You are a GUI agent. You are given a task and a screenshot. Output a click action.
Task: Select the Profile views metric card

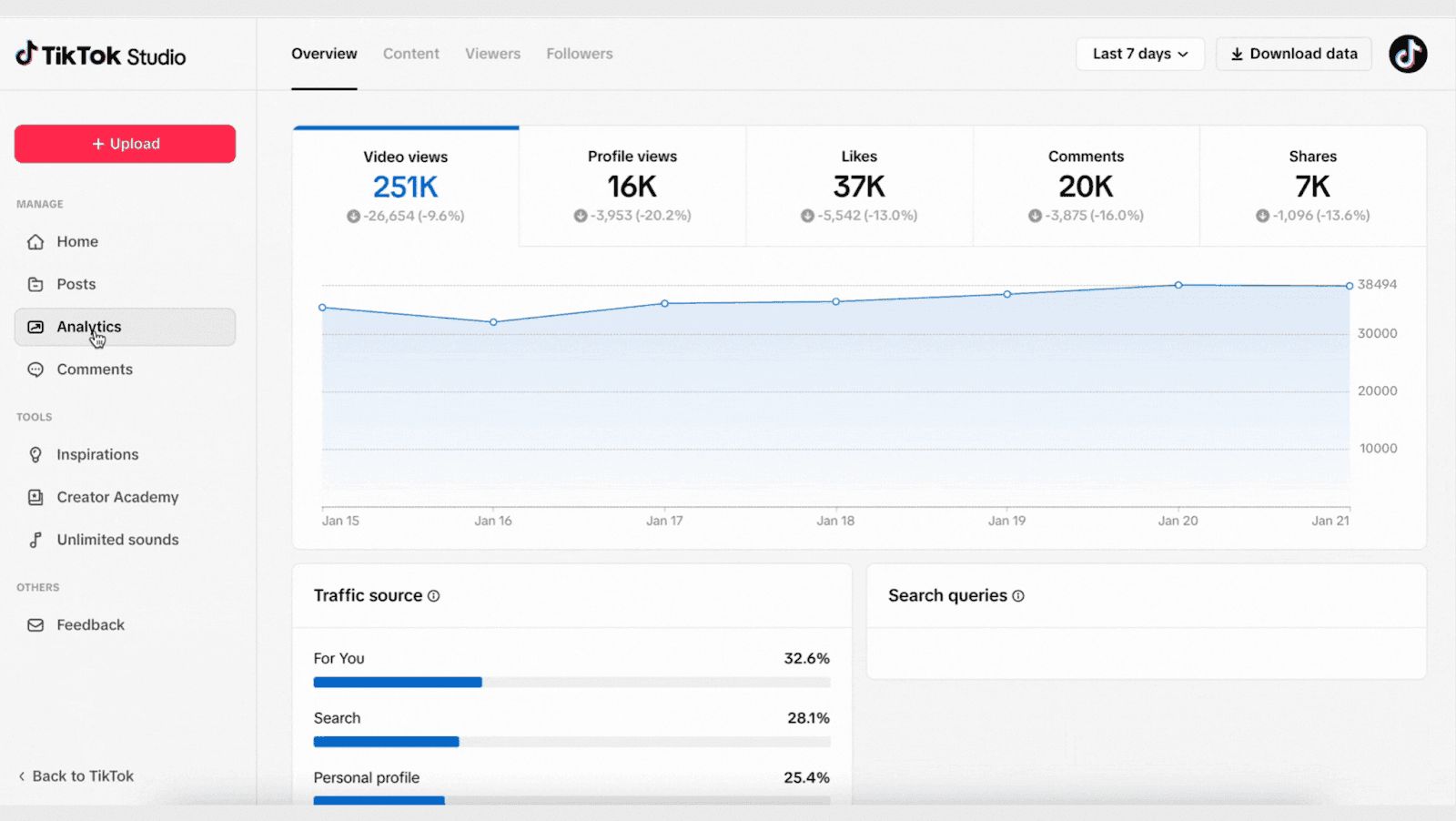(632, 187)
